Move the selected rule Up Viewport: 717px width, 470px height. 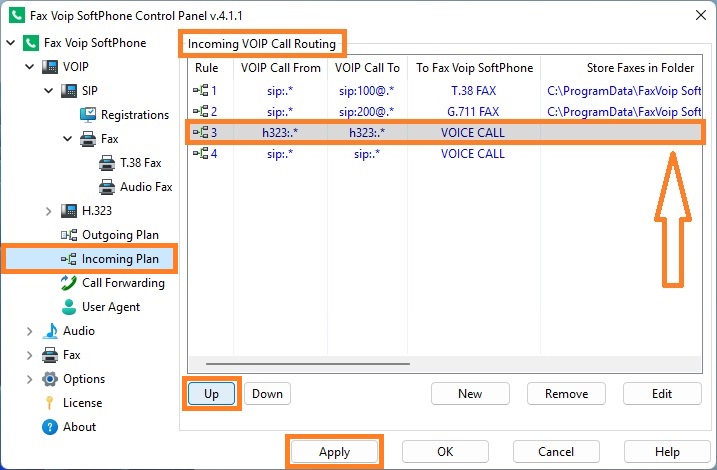(211, 394)
